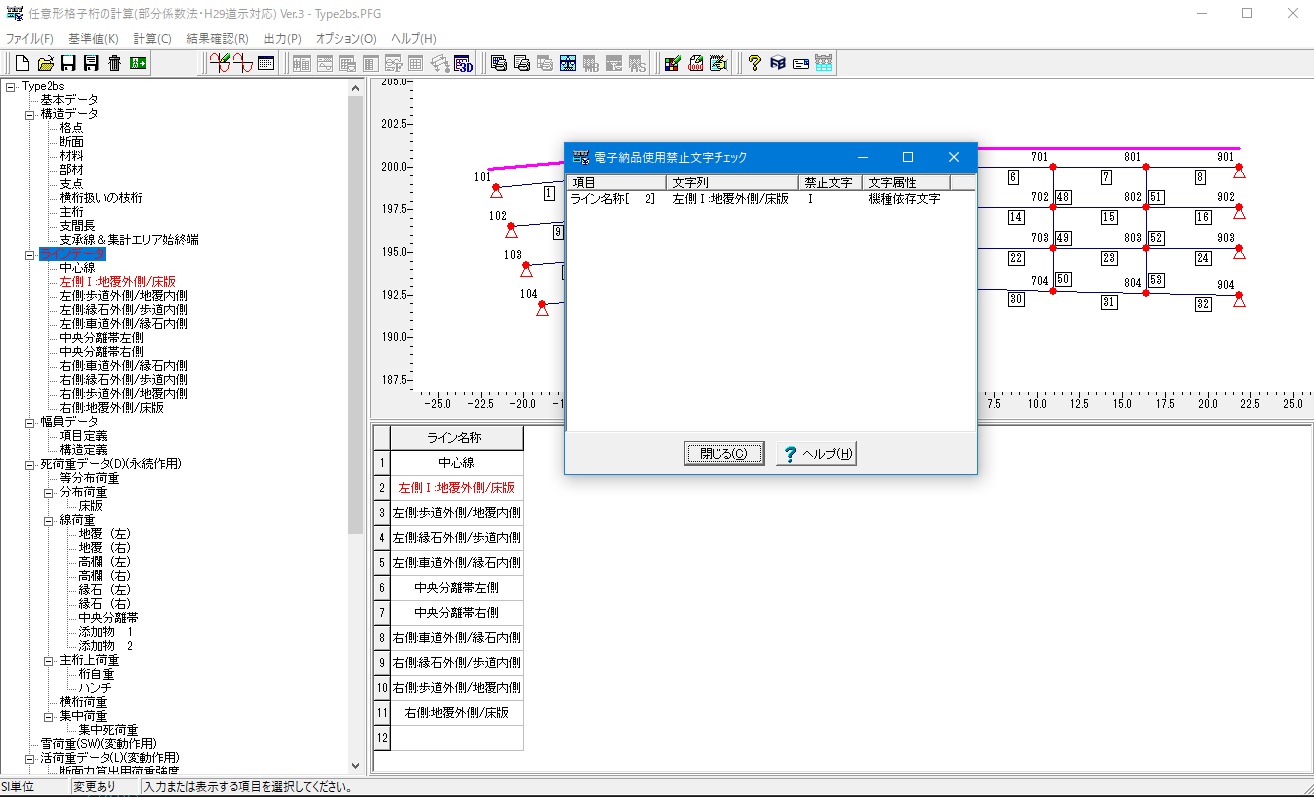
Task: Collapse the 死荷重データ(D) tree node
Action: tap(30, 464)
